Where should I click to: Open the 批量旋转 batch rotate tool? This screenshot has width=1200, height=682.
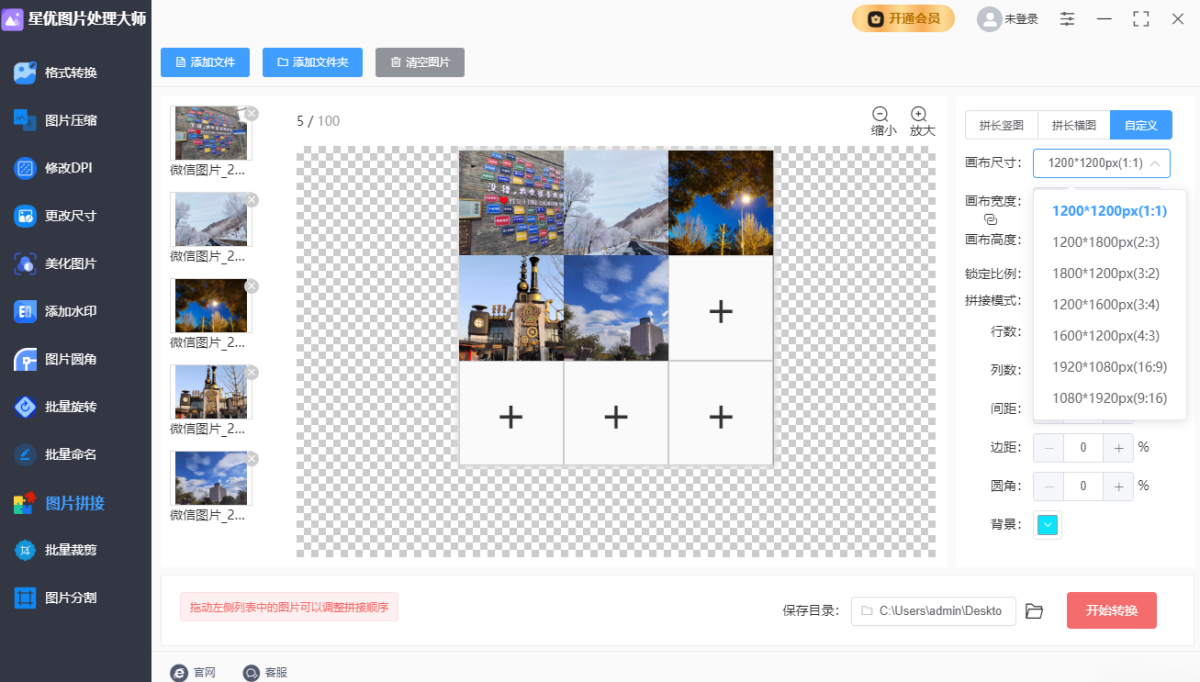click(x=70, y=407)
